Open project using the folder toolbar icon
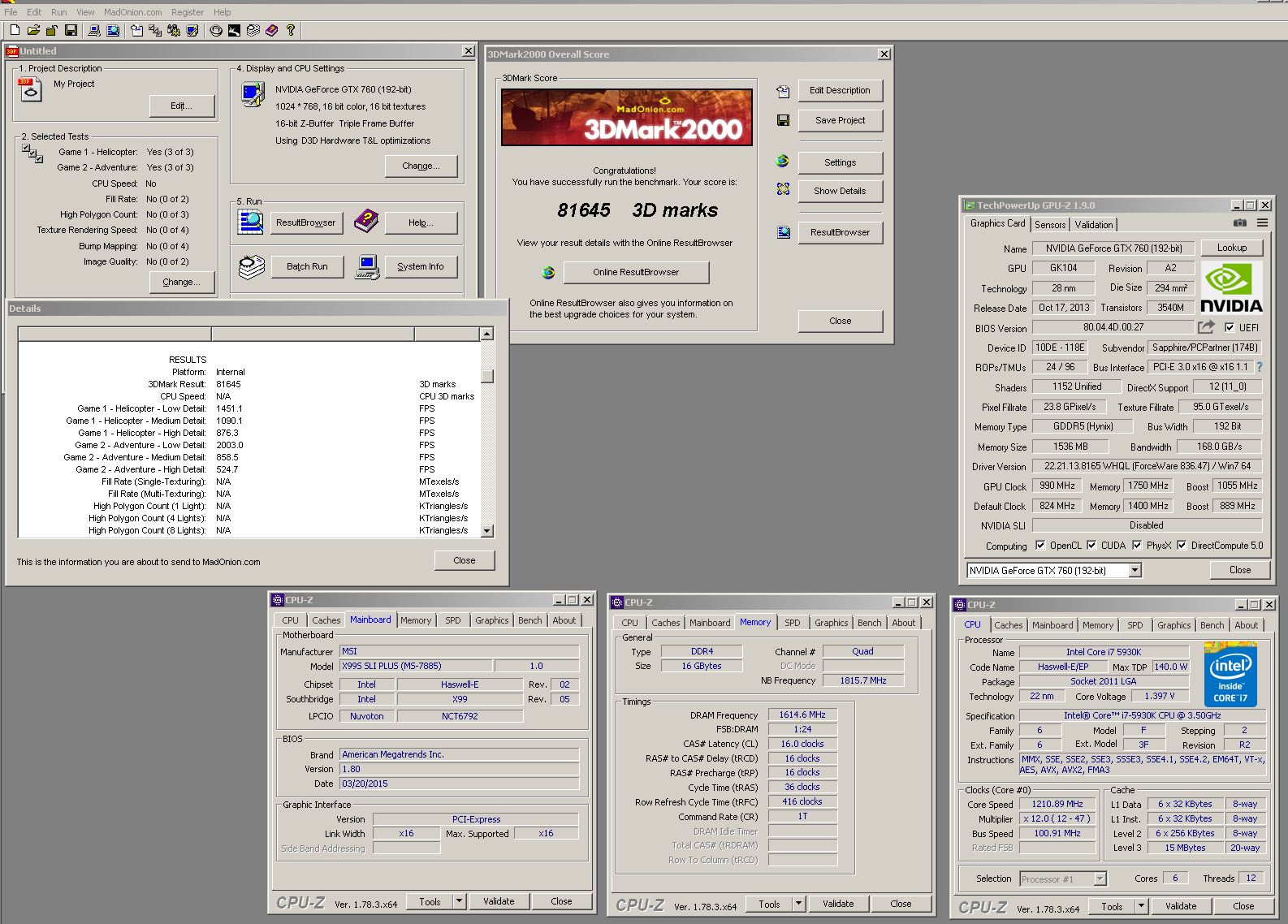This screenshot has height=924, width=1288. 33,30
